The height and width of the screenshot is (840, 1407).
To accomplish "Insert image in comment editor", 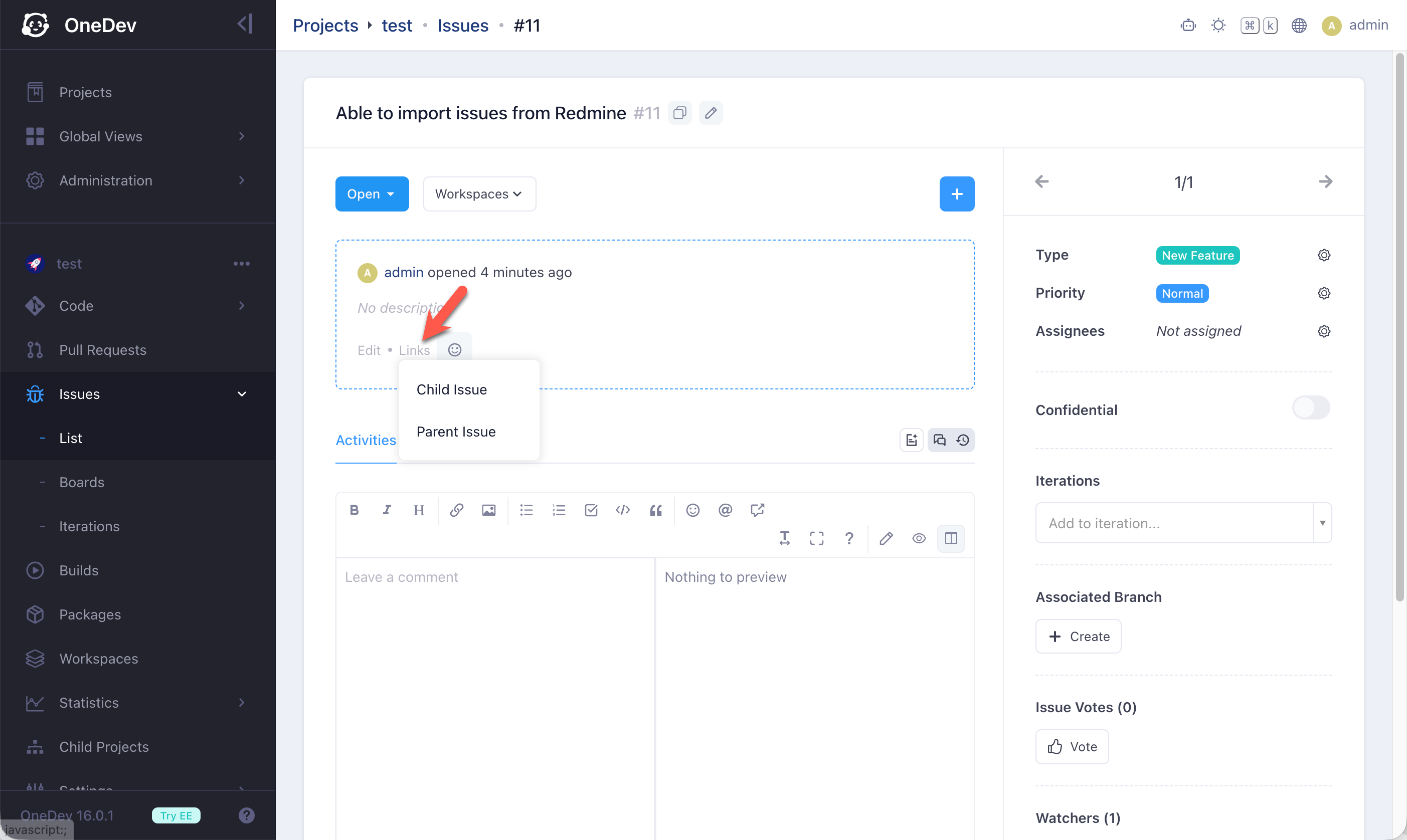I will [x=488, y=510].
